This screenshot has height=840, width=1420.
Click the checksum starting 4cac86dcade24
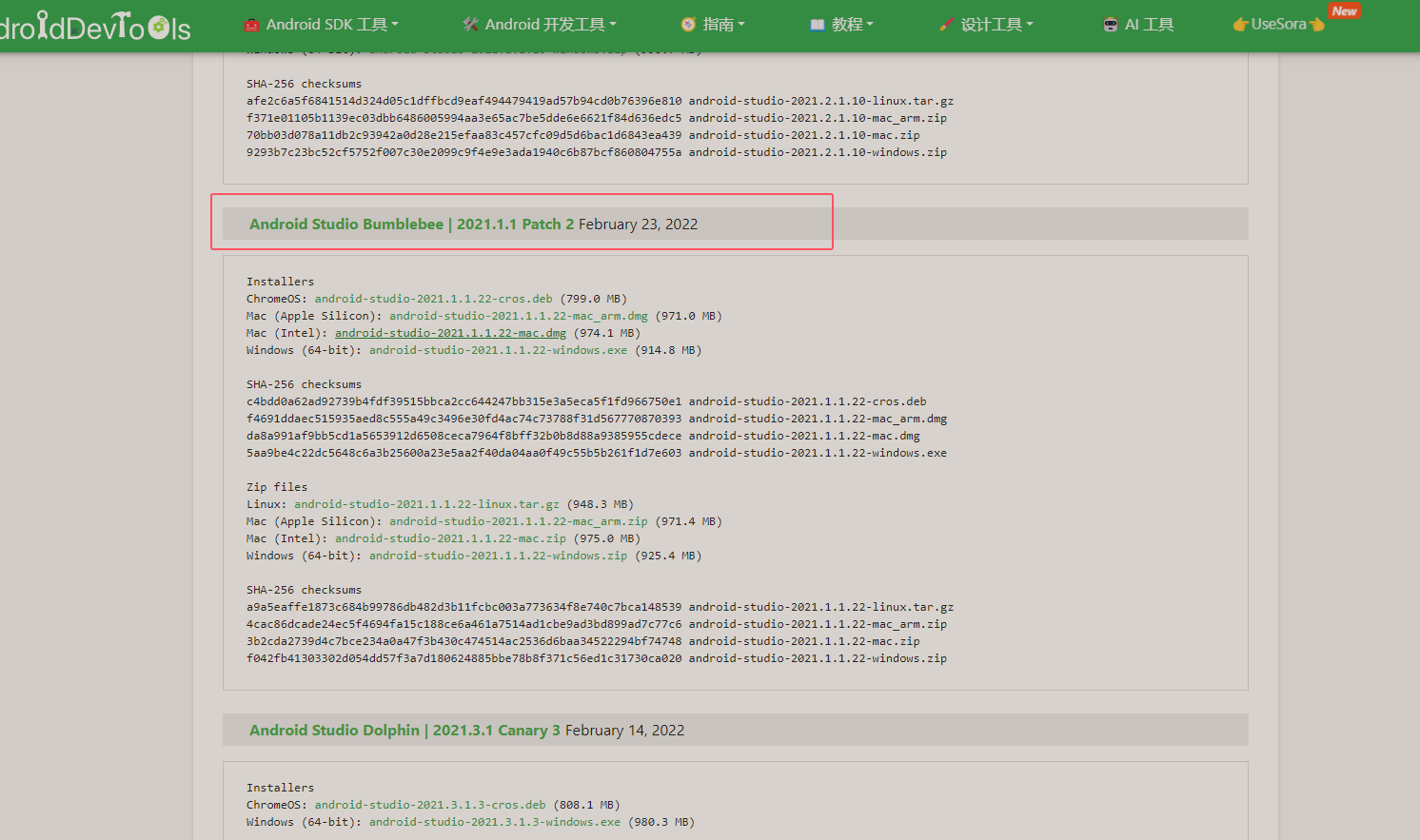464,624
